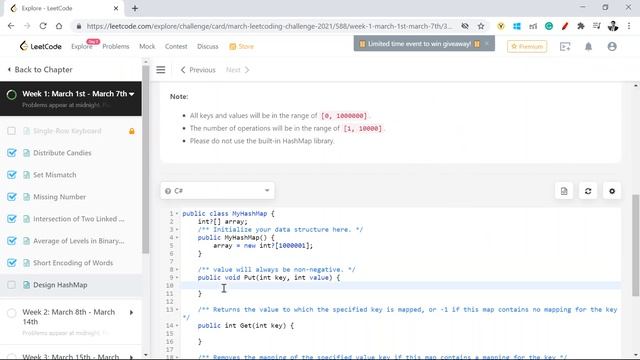Click the LeetCode logo

click(40, 46)
